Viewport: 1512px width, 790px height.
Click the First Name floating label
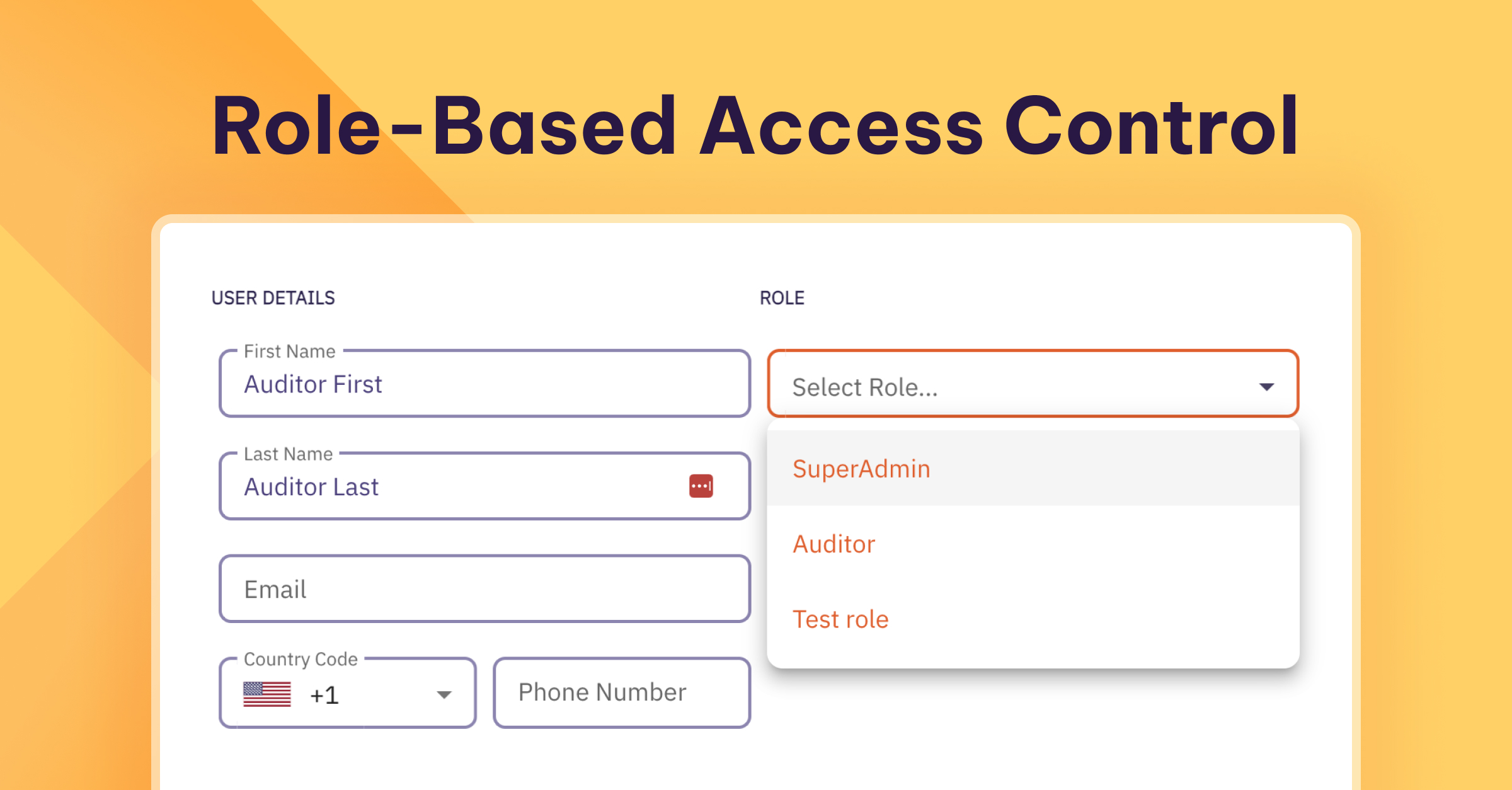click(289, 351)
